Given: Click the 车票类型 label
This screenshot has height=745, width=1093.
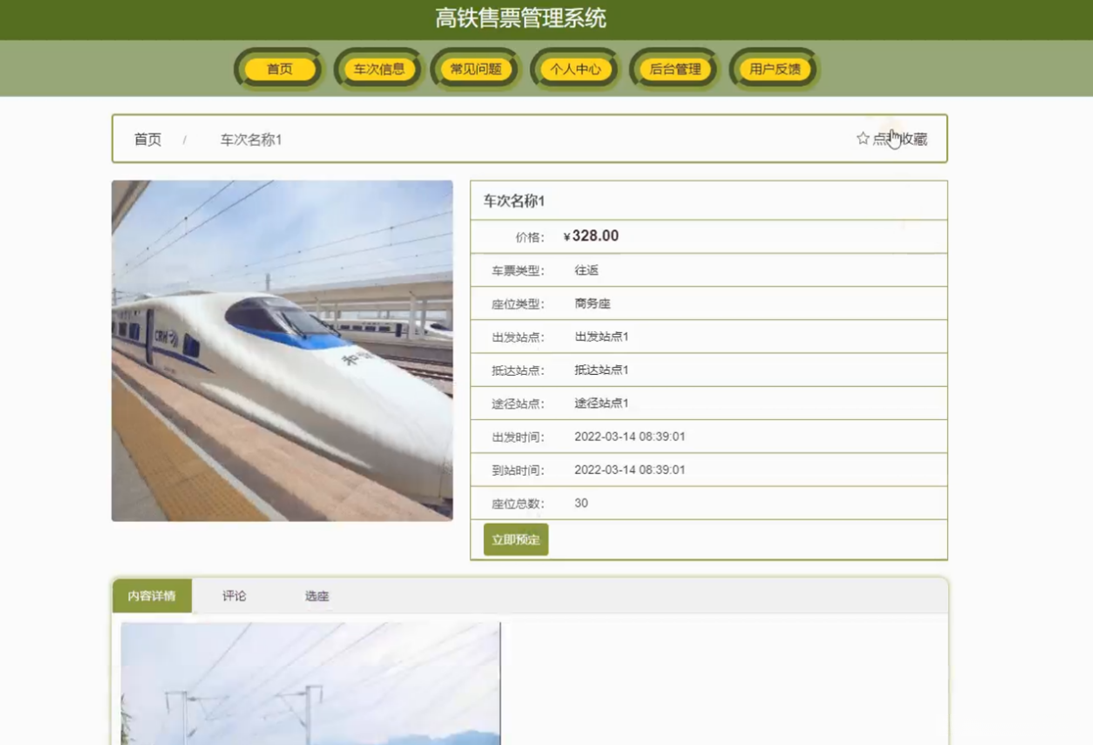Looking at the screenshot, I should click(x=518, y=270).
